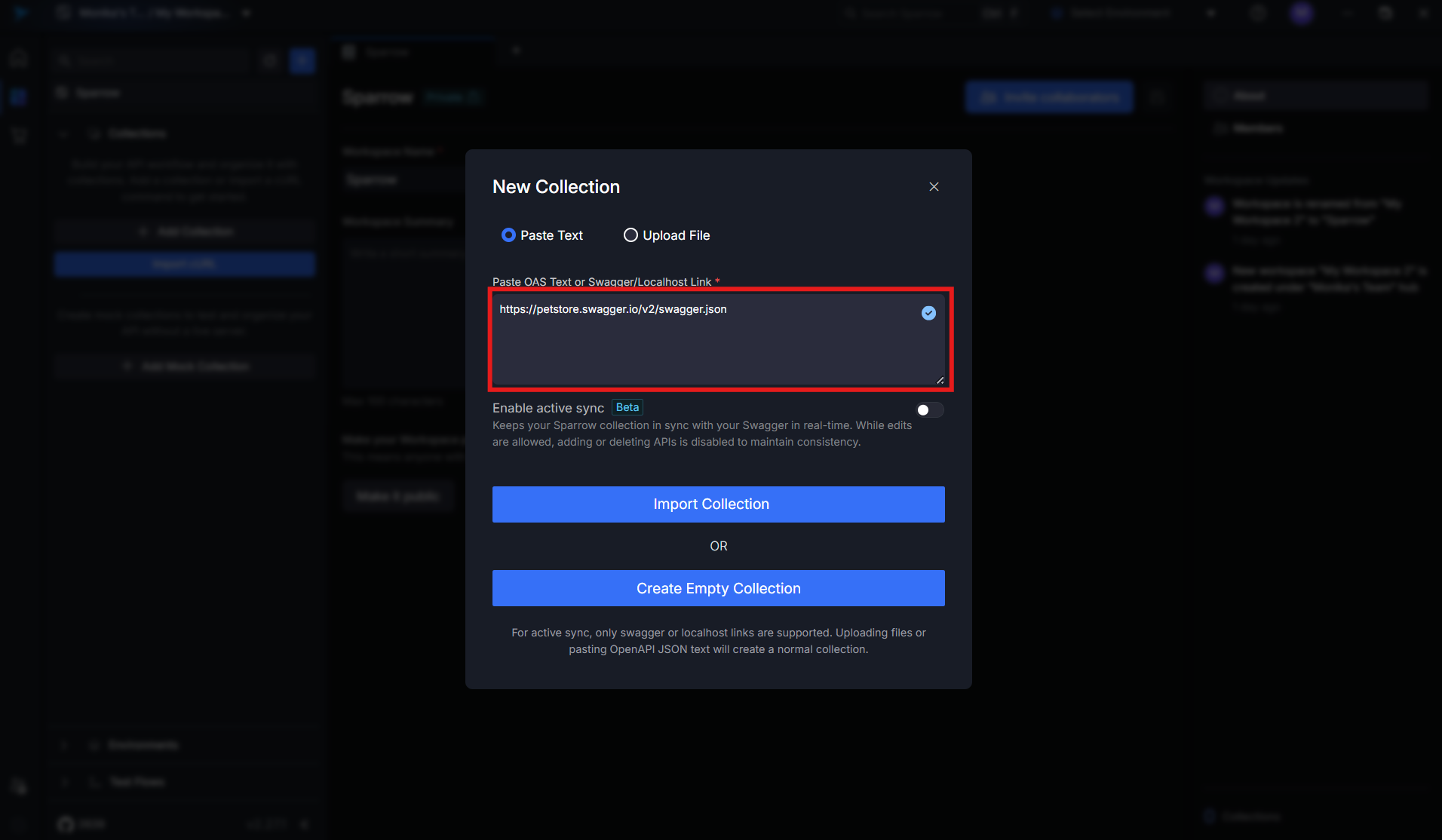Expand the Collections section in the sidebar
Screen dimensions: 1442x840
pyautogui.click(x=63, y=133)
